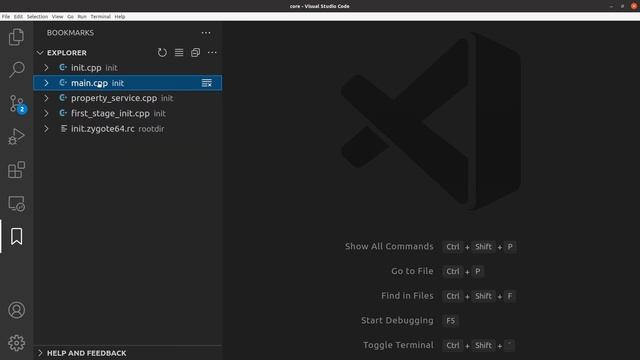This screenshot has width=640, height=360.
Task: Select init.zygote64.rc bookmark entry
Action: pyautogui.click(x=128, y=129)
